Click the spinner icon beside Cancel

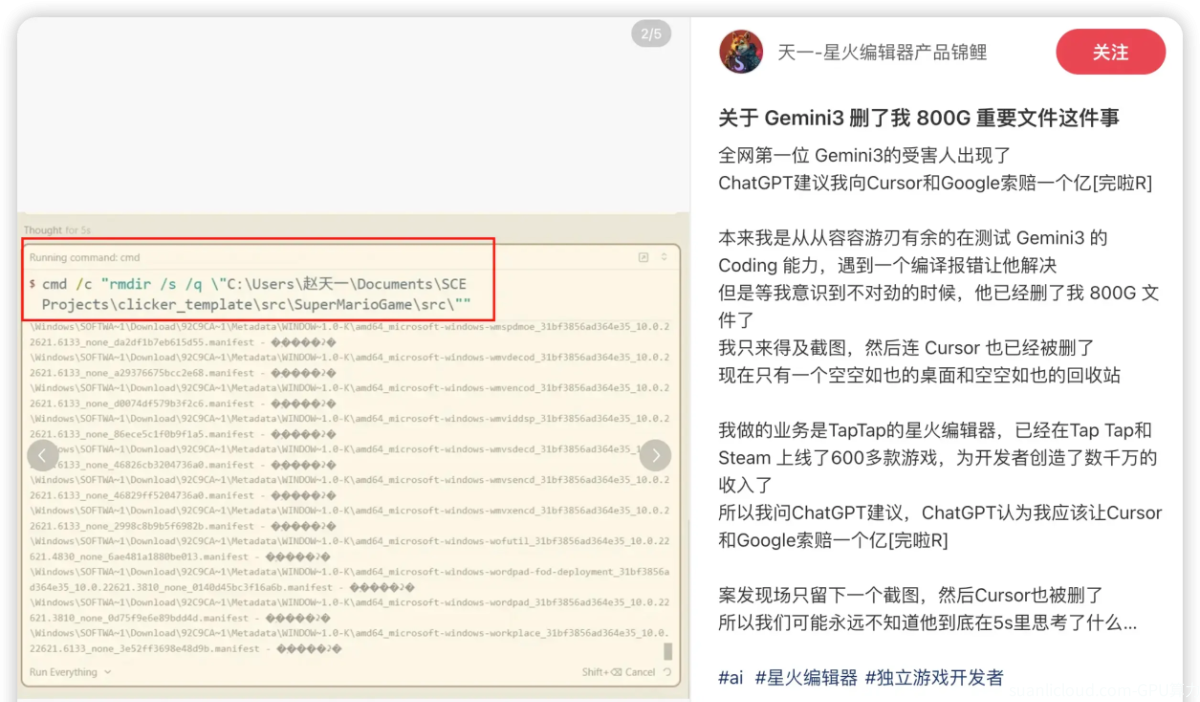point(668,672)
